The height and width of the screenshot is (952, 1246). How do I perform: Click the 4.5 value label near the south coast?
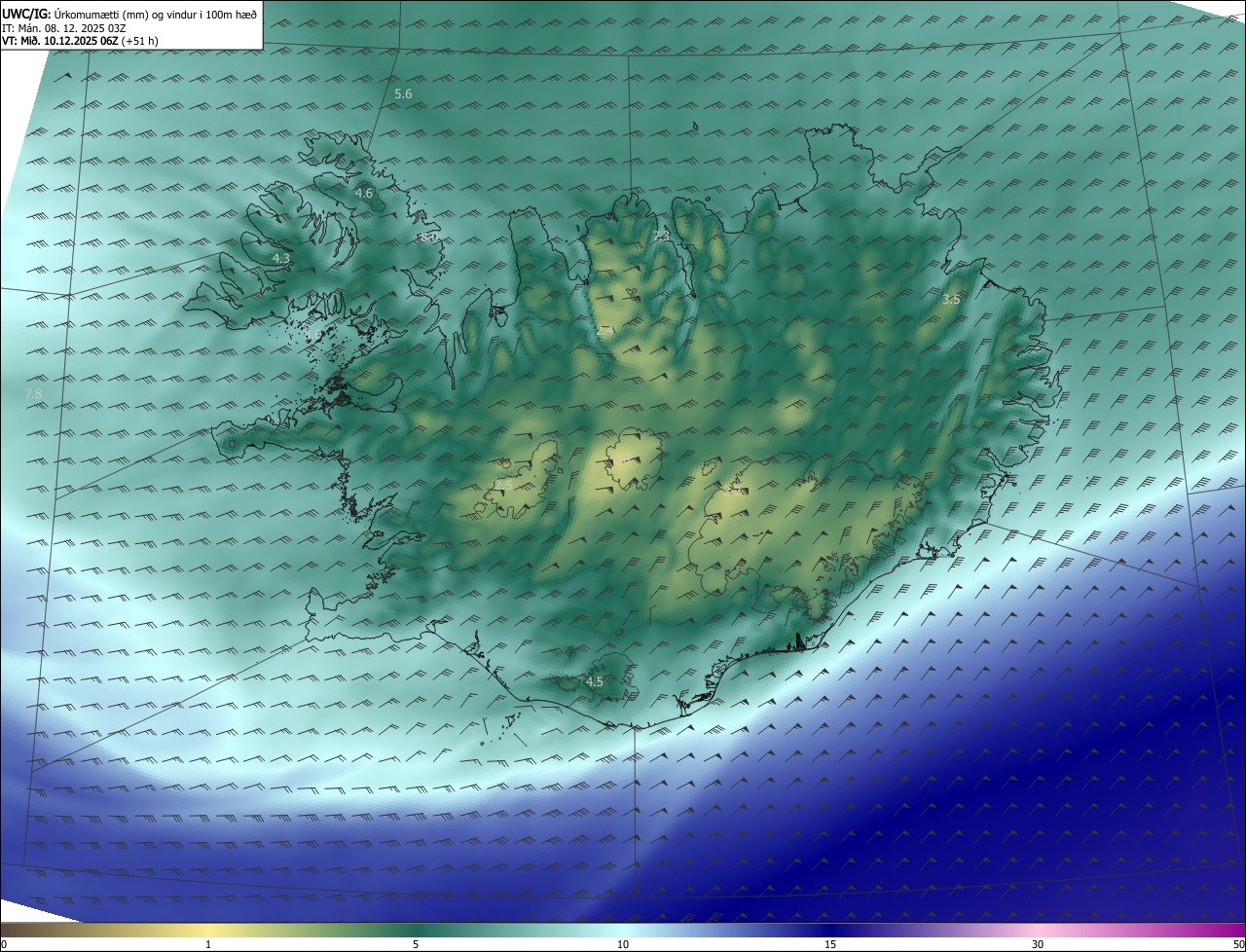click(x=594, y=681)
